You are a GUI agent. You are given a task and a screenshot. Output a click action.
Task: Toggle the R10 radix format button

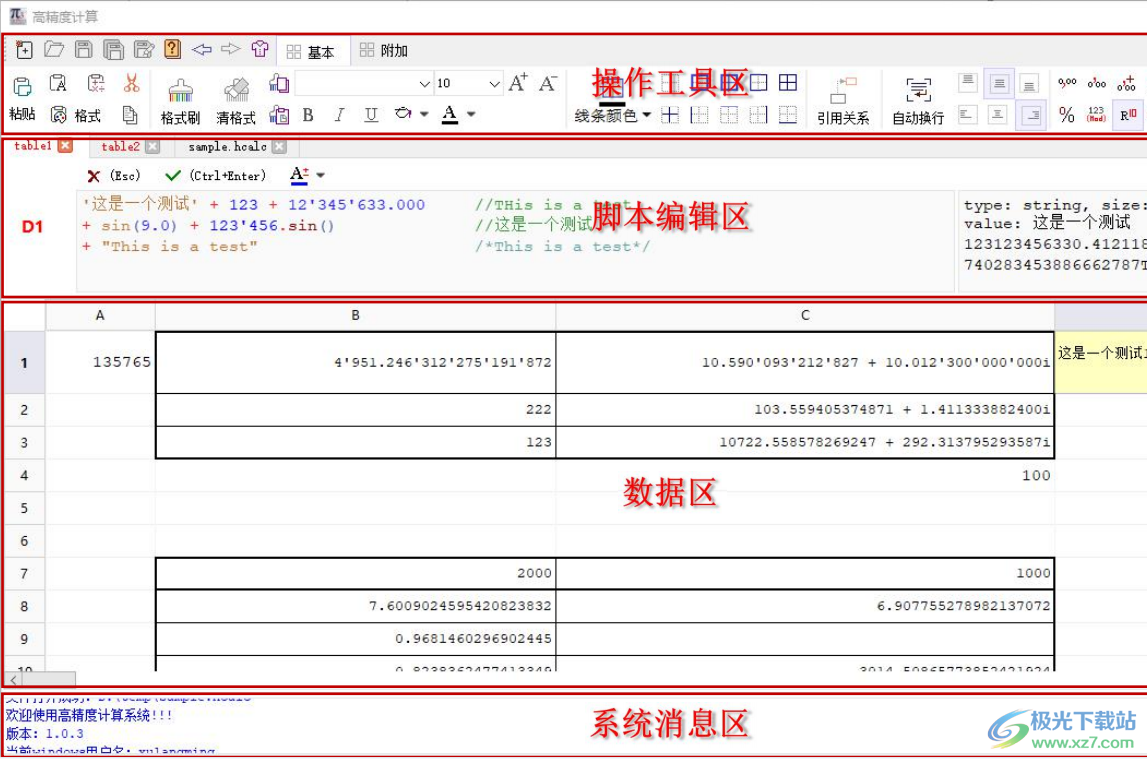[x=1128, y=115]
